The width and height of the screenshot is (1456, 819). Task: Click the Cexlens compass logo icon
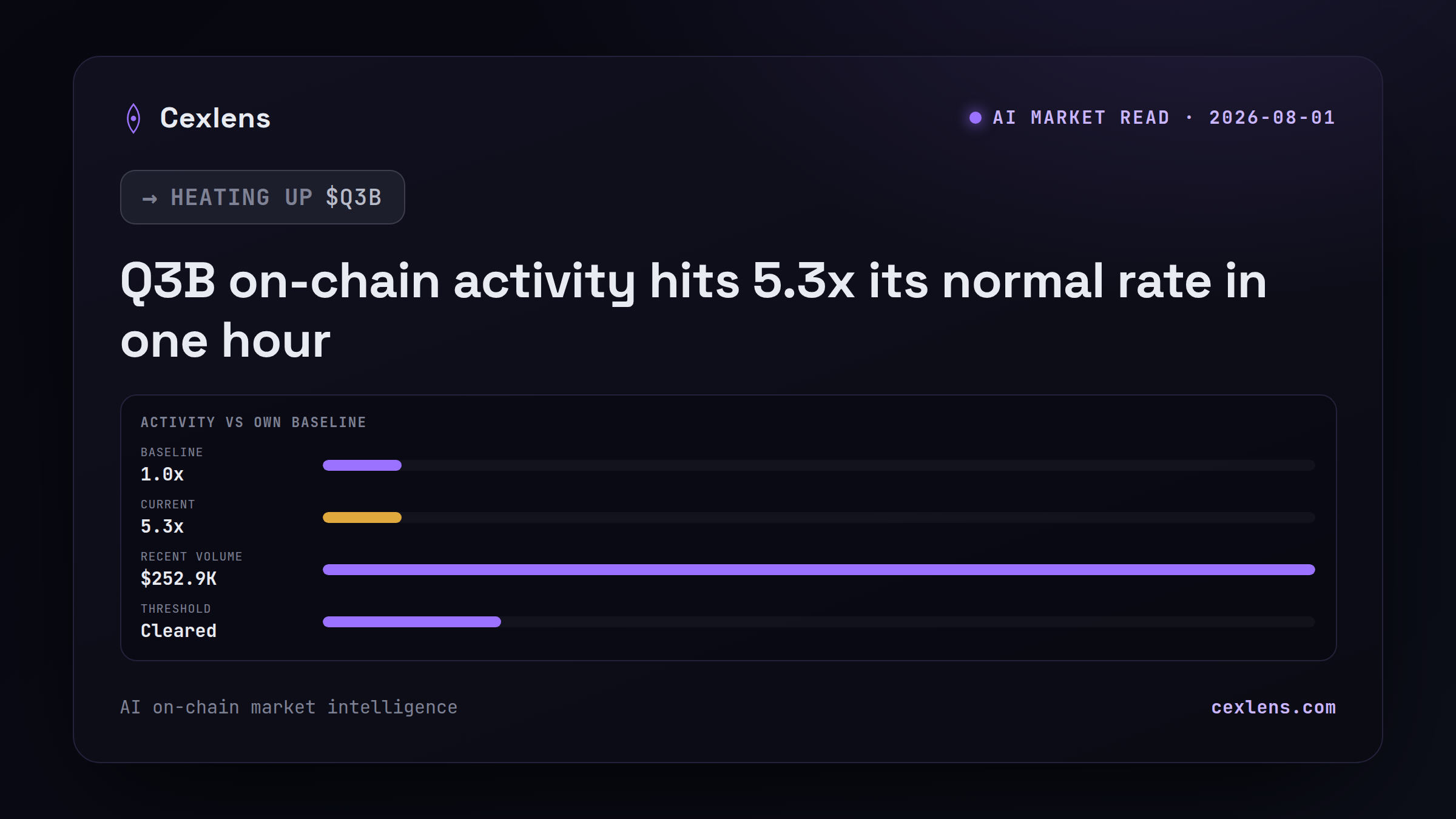click(x=133, y=118)
